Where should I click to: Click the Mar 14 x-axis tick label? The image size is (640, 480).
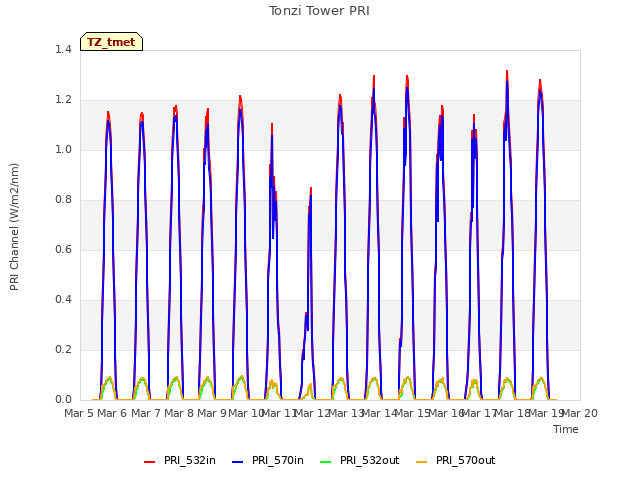[x=380, y=413]
